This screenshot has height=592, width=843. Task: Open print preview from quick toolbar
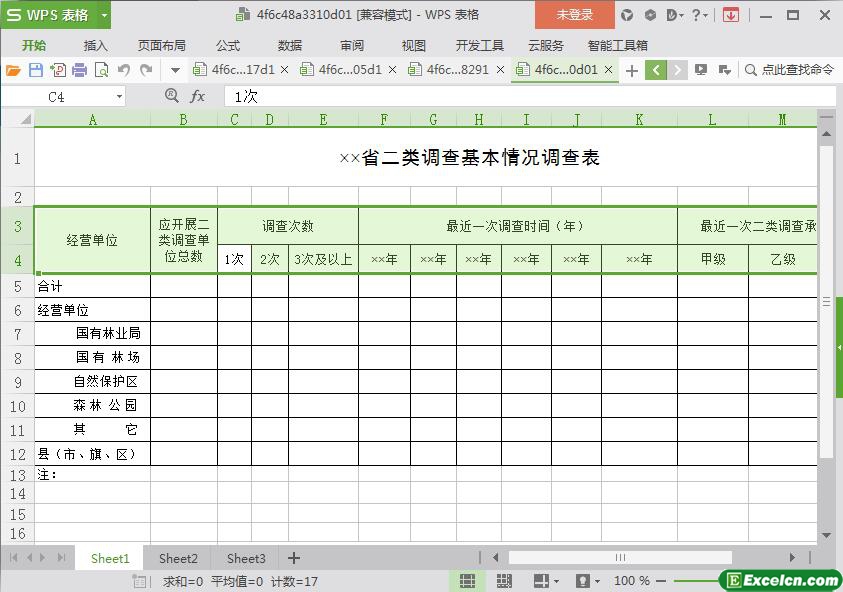(101, 70)
